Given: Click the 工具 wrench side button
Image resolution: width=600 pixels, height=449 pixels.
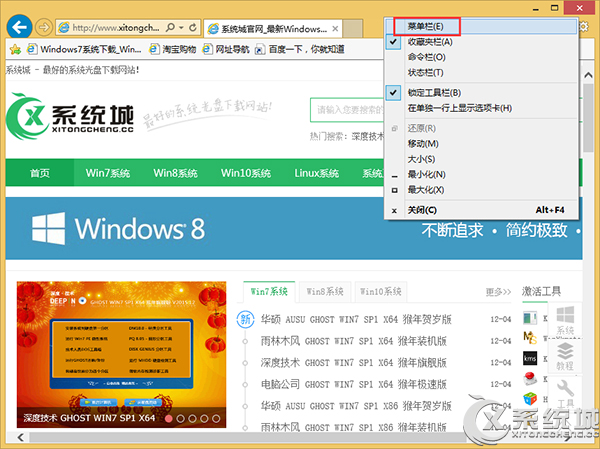Looking at the screenshot, I should click(x=565, y=392).
